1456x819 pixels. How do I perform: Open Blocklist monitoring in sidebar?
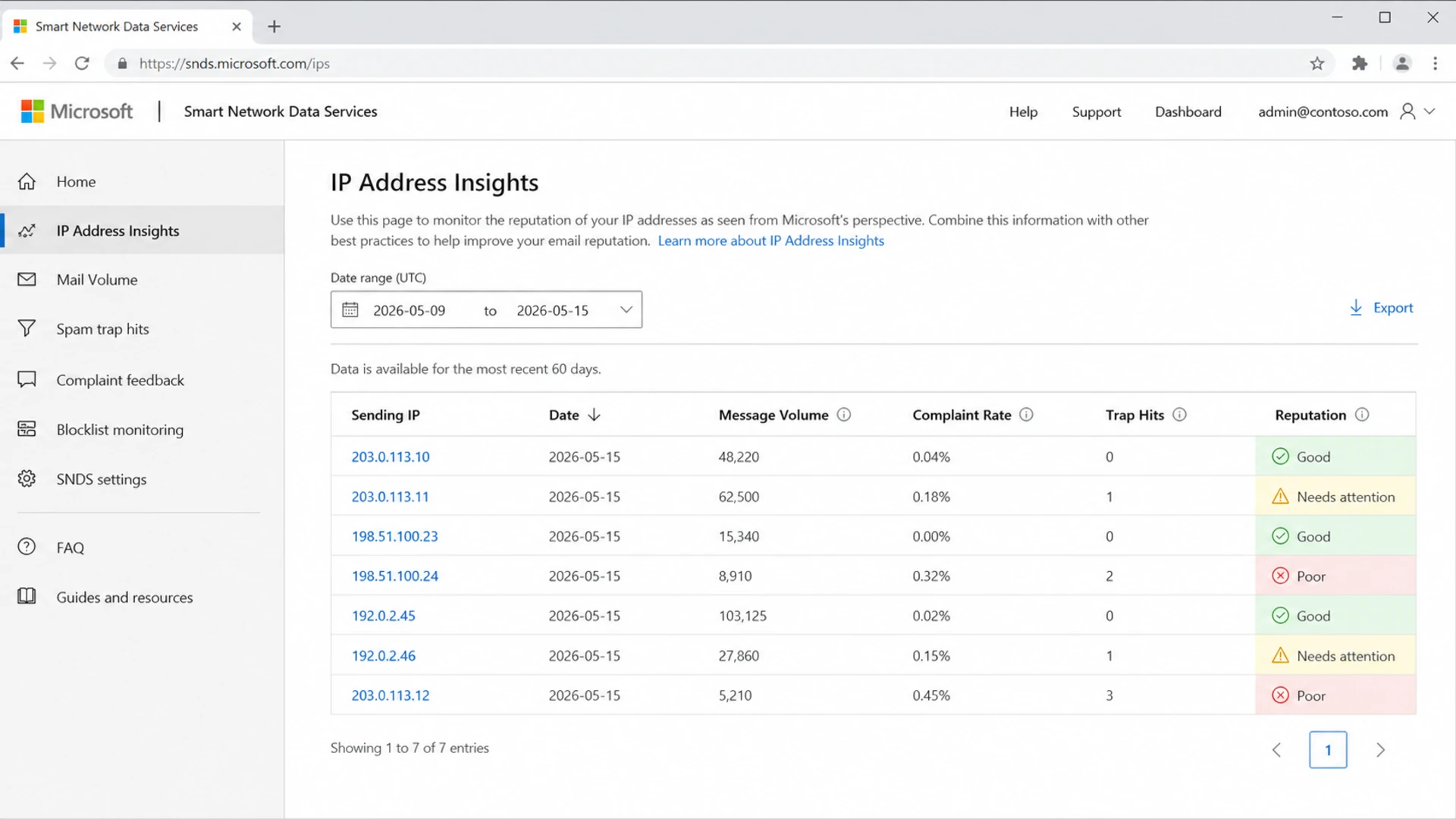click(x=142, y=429)
